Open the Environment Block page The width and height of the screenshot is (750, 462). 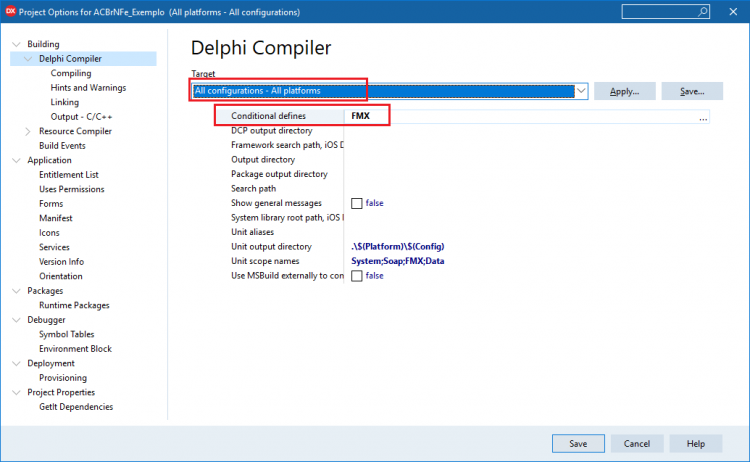[x=75, y=349]
